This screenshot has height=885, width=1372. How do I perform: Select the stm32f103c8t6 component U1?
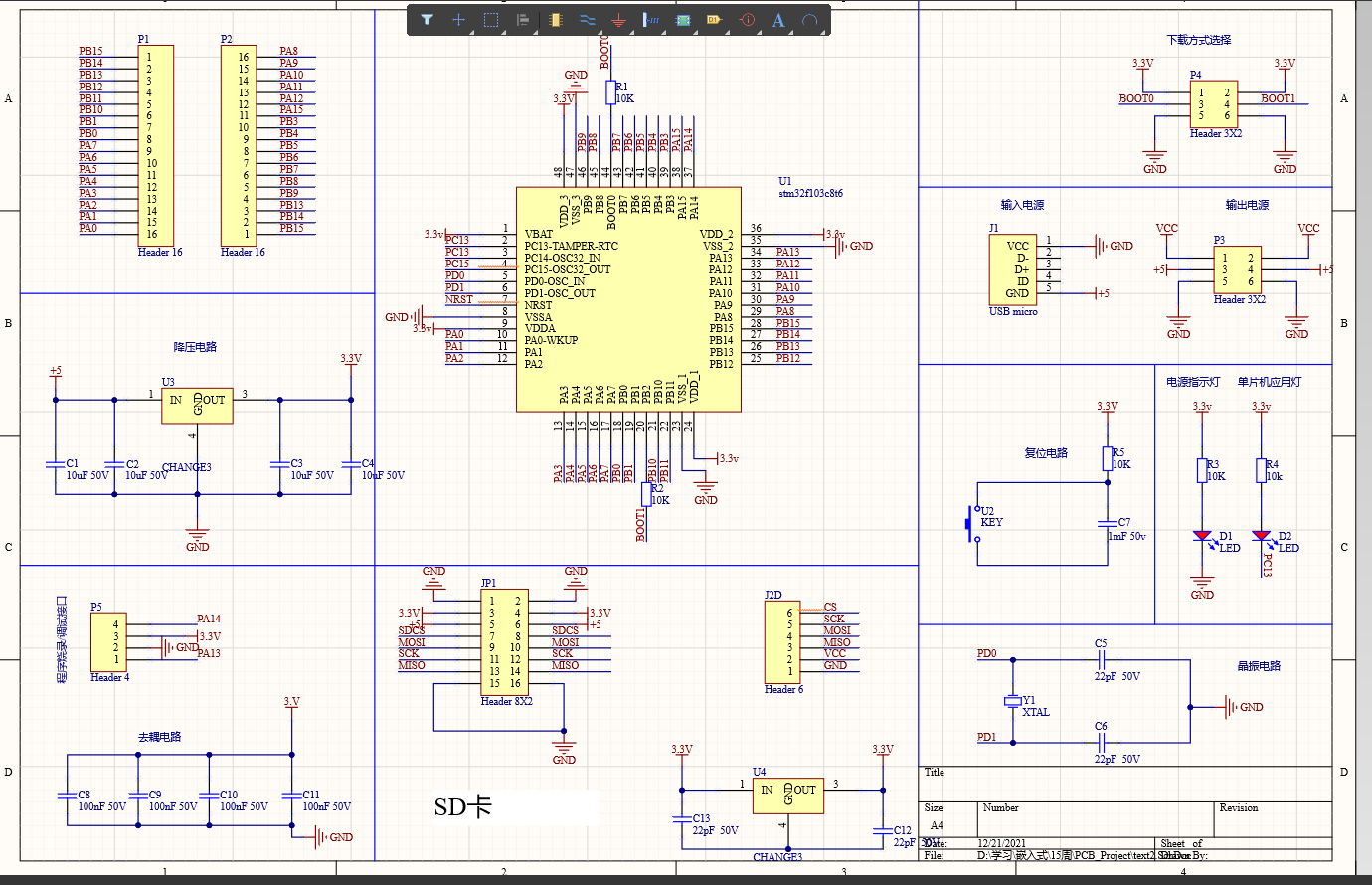pos(626,298)
